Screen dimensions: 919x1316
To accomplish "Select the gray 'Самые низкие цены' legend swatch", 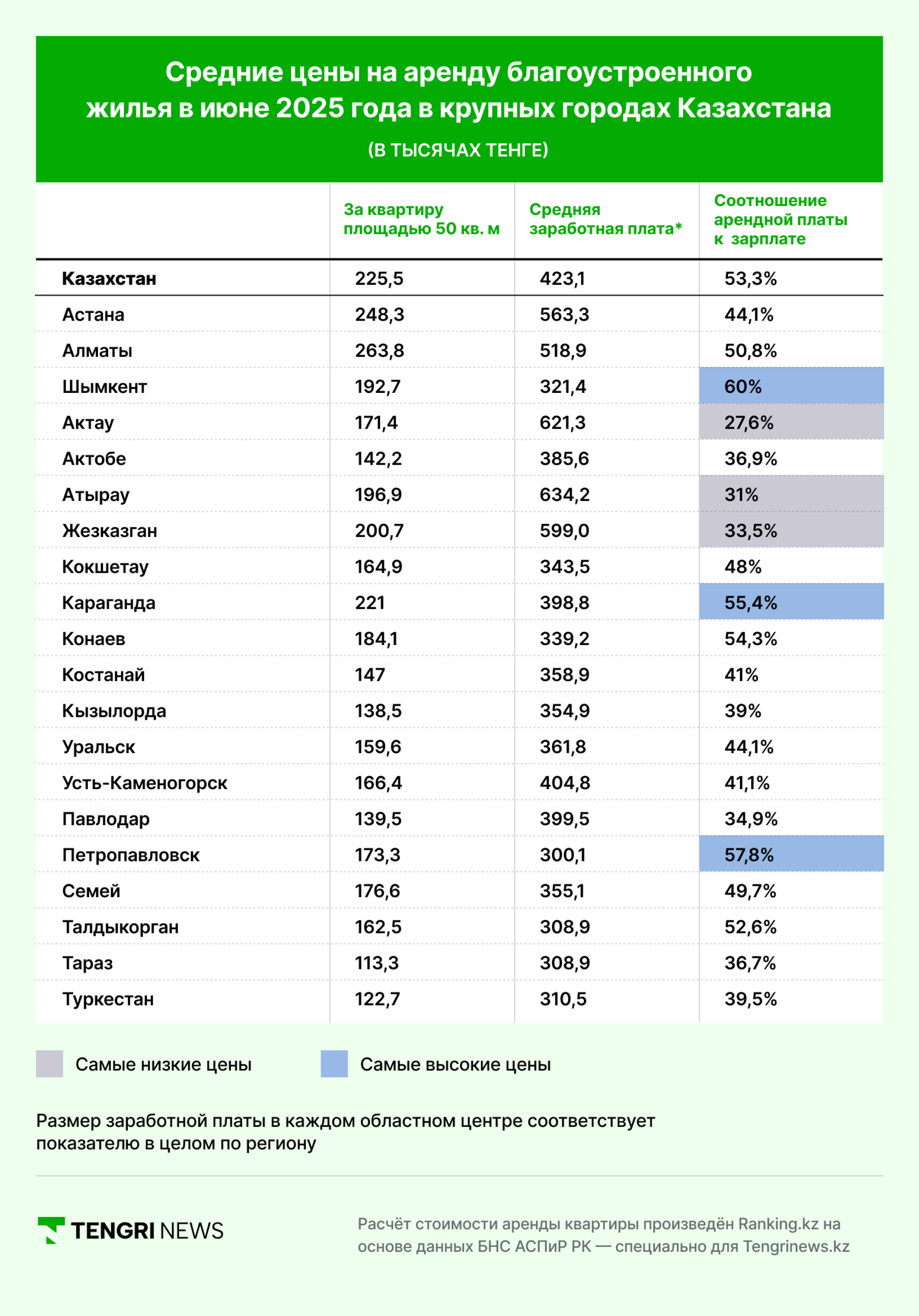I will point(49,1064).
